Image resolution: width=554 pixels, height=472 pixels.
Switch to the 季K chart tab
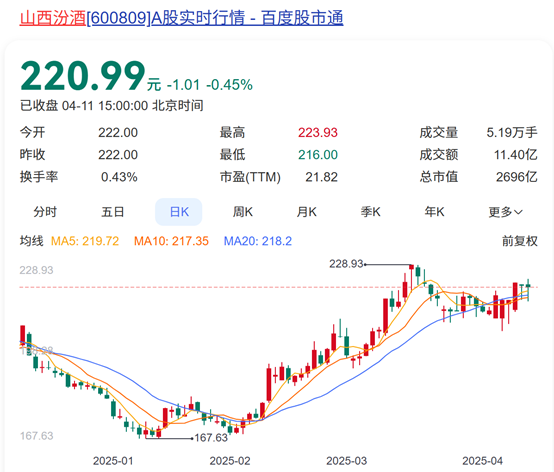coord(371,212)
